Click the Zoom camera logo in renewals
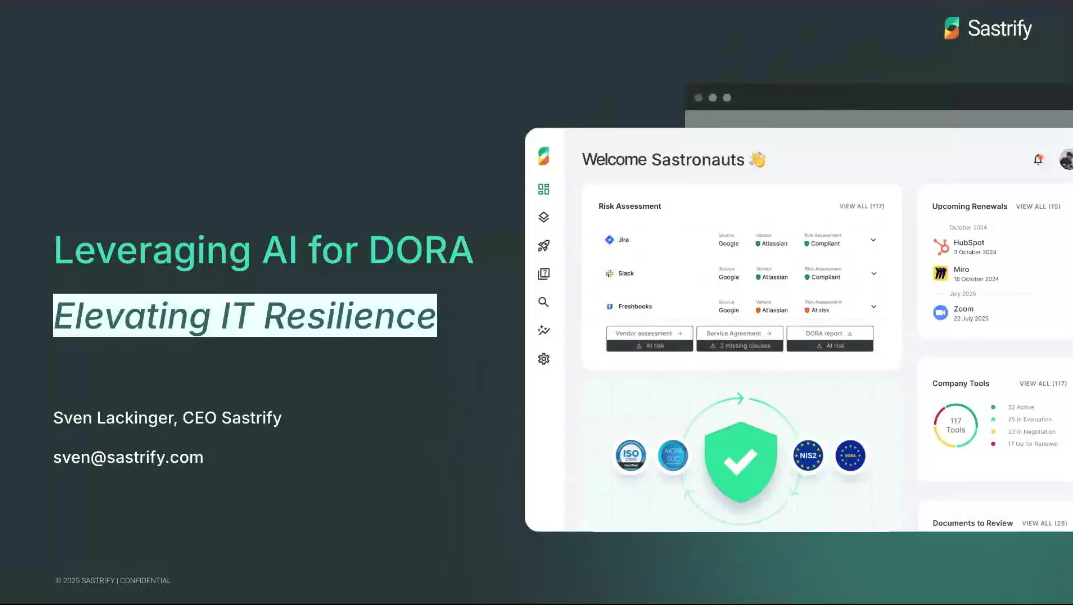Image resolution: width=1073 pixels, height=605 pixels. pyautogui.click(x=941, y=313)
